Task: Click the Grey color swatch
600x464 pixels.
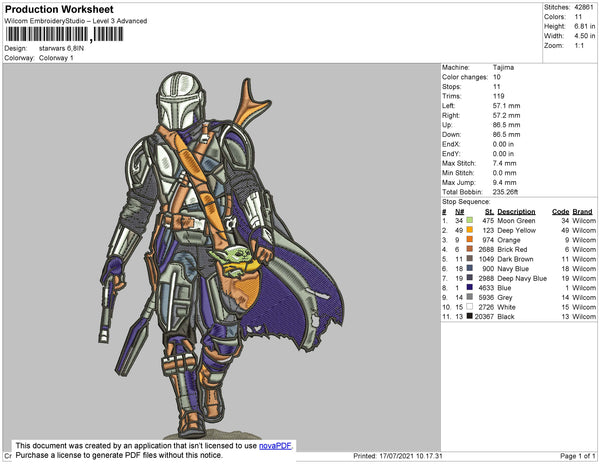Action: click(469, 297)
